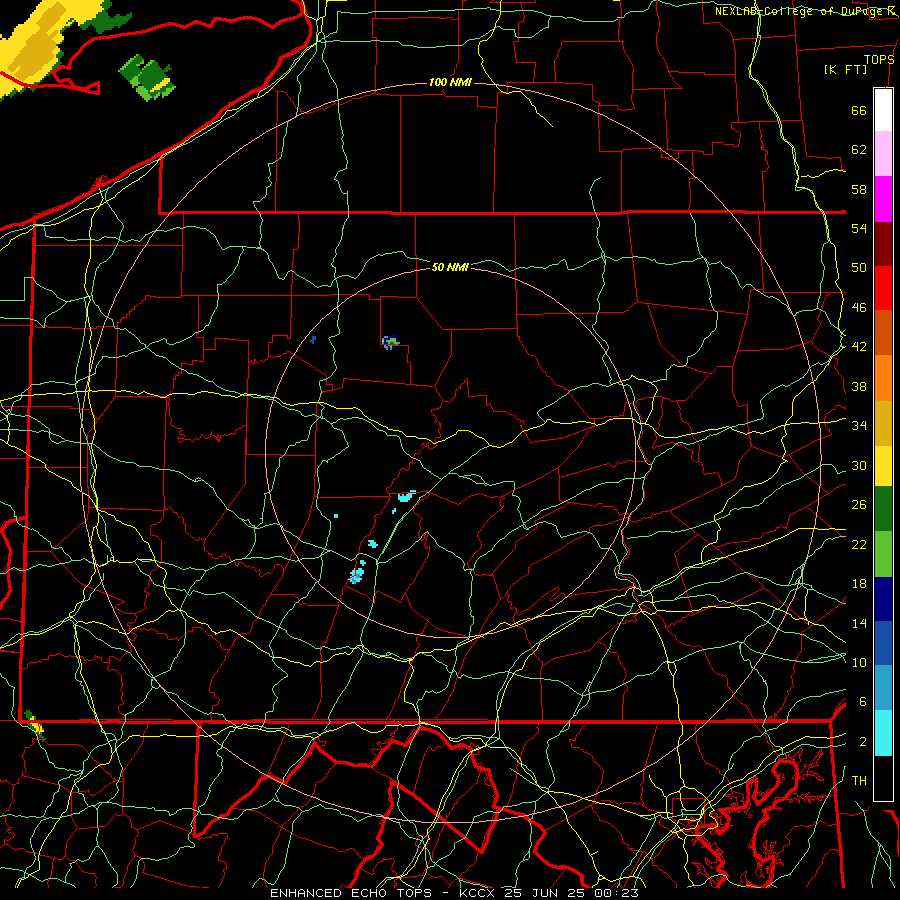
Task: Click the dark orange legend swatch near 42
Action: (x=883, y=332)
